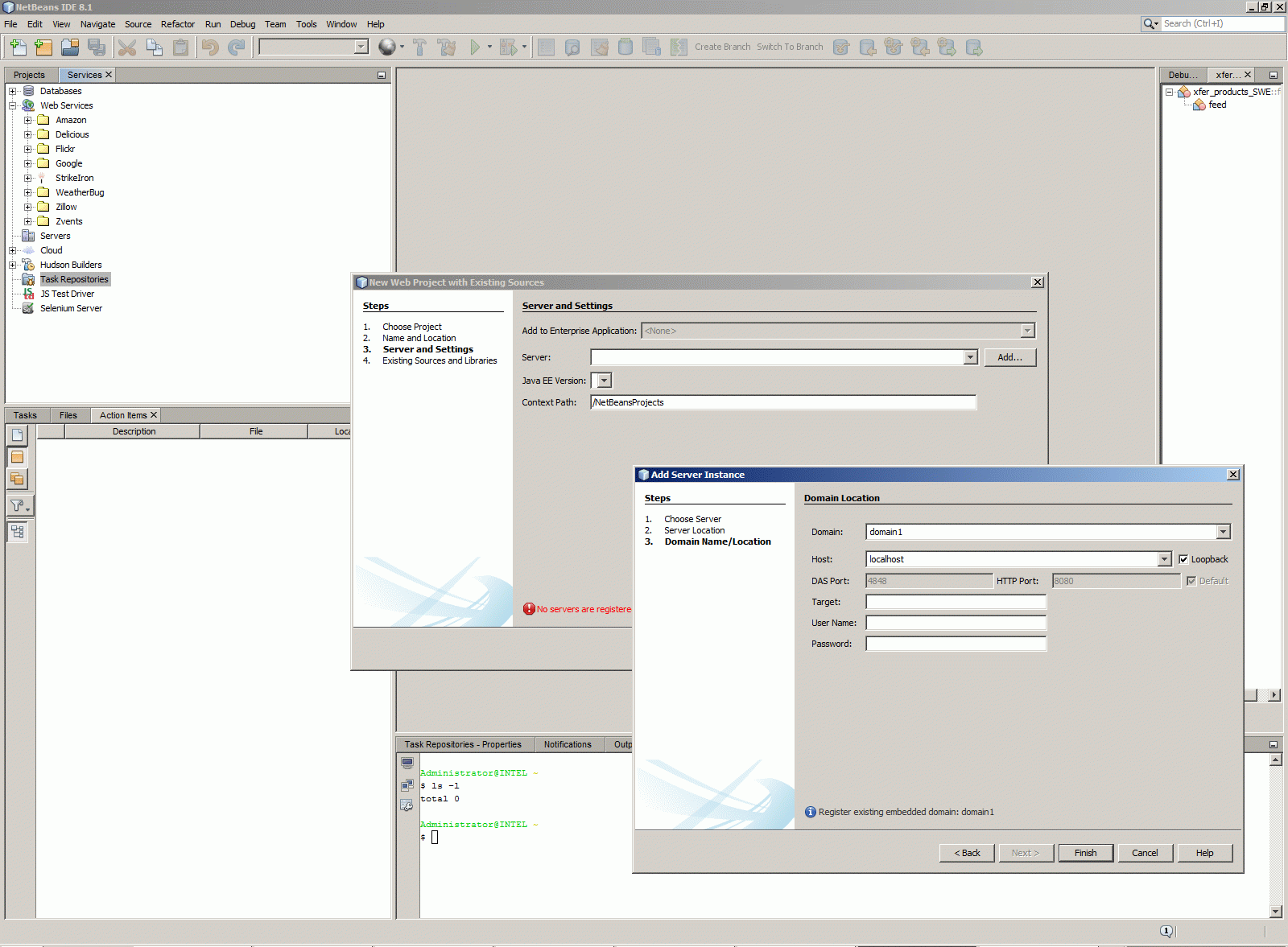Click the green diff toolbar icon
The image size is (1288, 947).
coord(679,47)
